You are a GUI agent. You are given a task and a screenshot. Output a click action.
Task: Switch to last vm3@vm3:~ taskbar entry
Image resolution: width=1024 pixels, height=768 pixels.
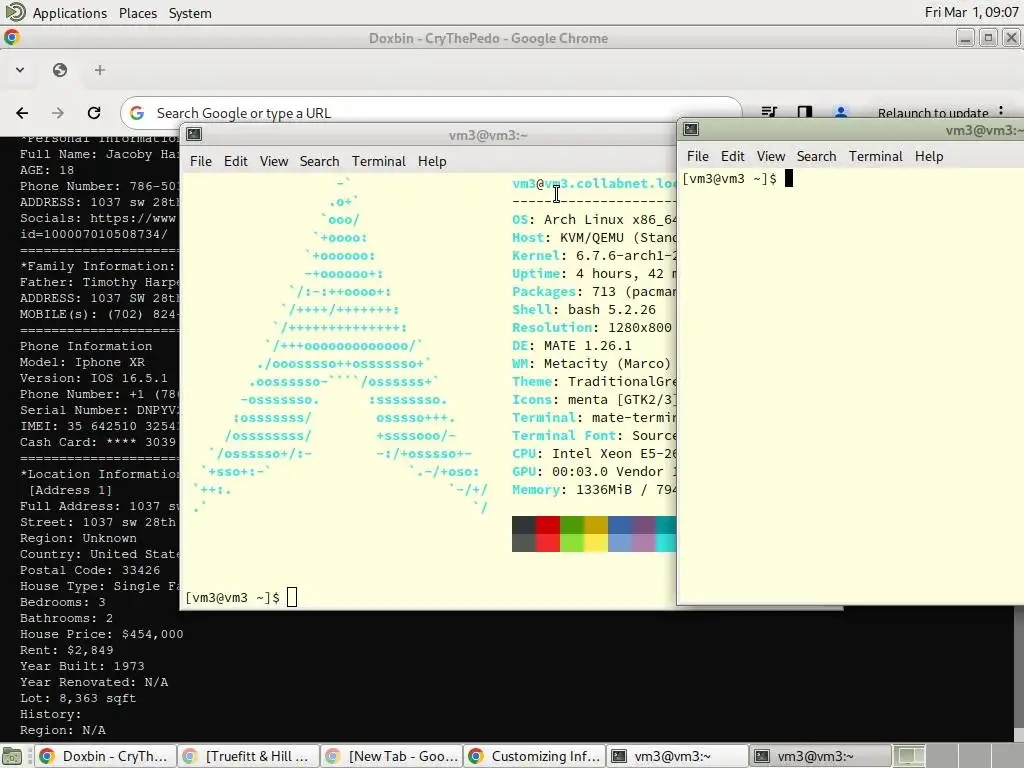[821, 756]
